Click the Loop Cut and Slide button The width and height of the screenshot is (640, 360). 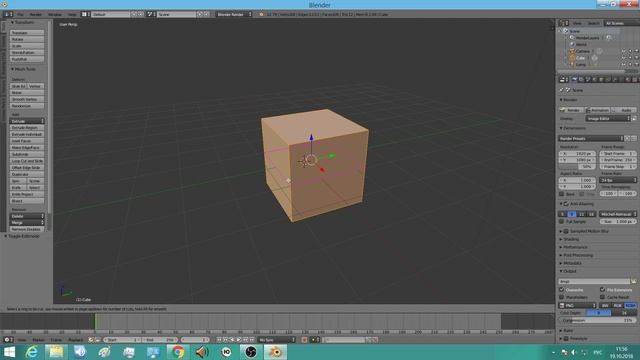27,161
